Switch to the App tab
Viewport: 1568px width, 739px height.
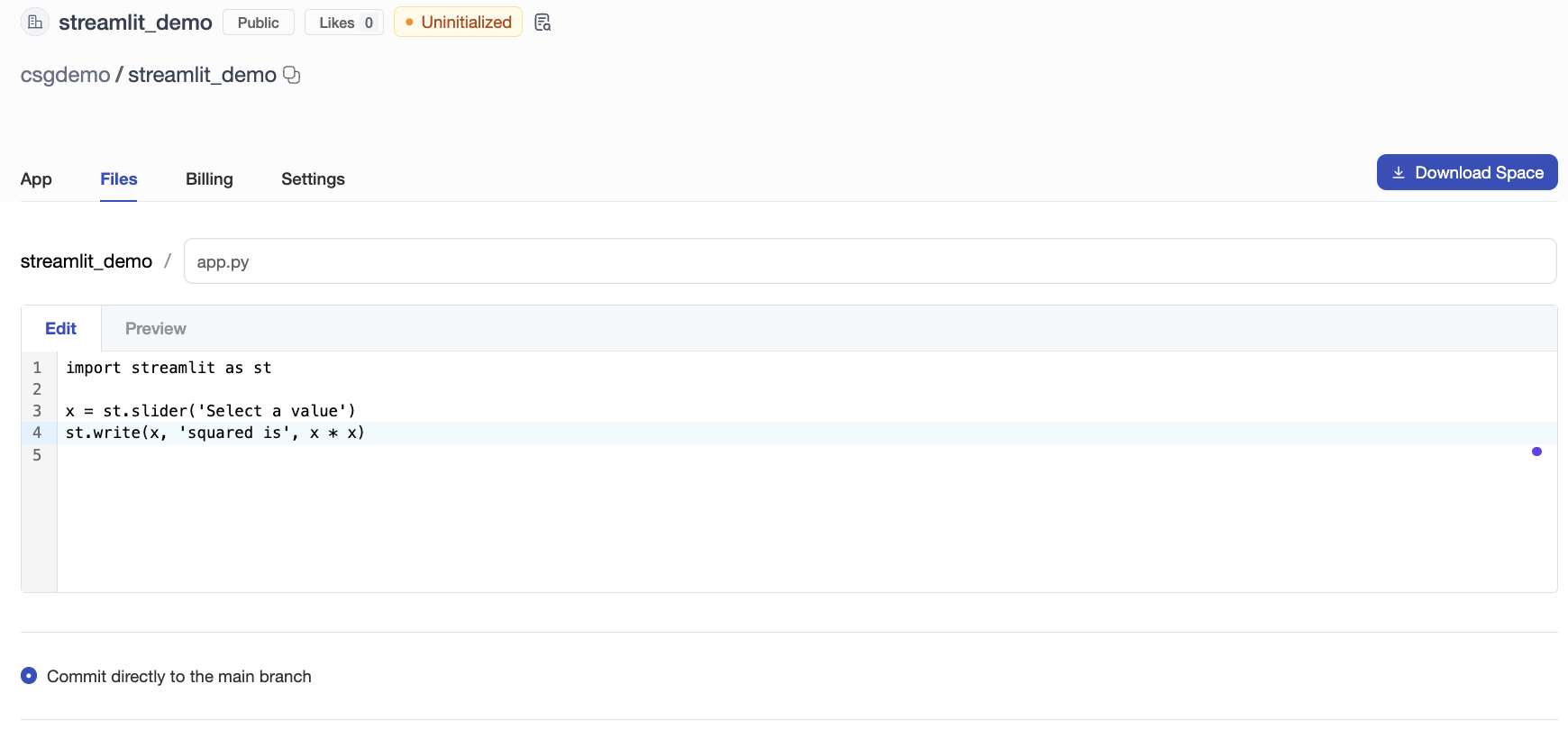(x=36, y=179)
